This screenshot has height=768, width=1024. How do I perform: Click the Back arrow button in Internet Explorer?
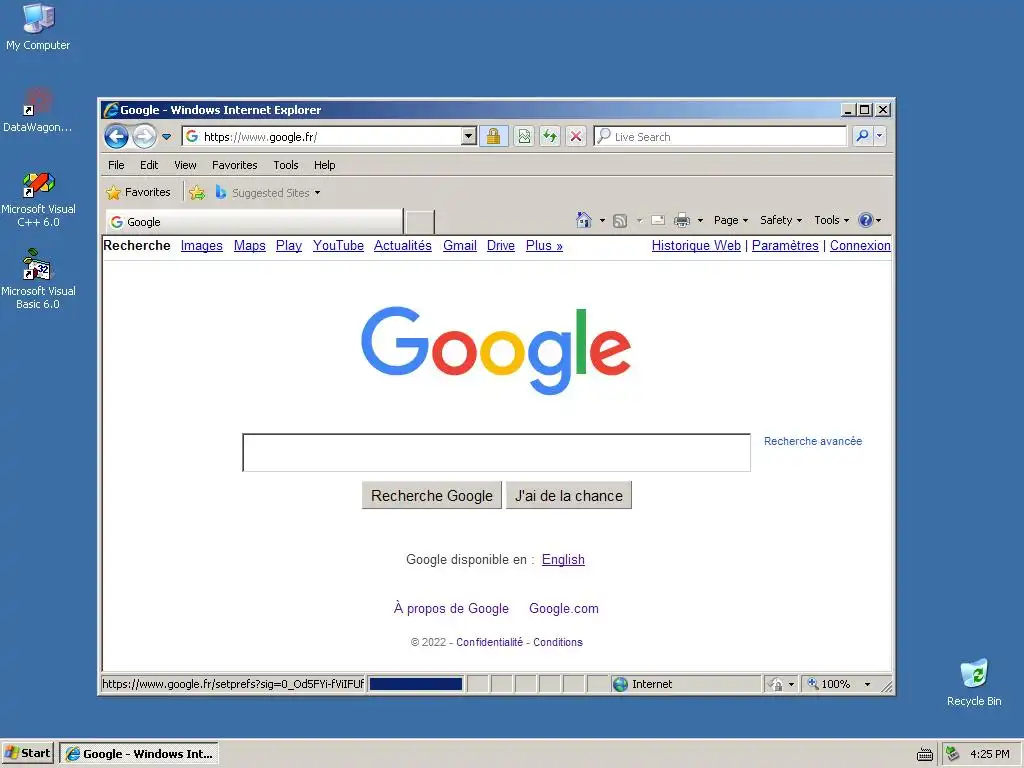[x=117, y=136]
